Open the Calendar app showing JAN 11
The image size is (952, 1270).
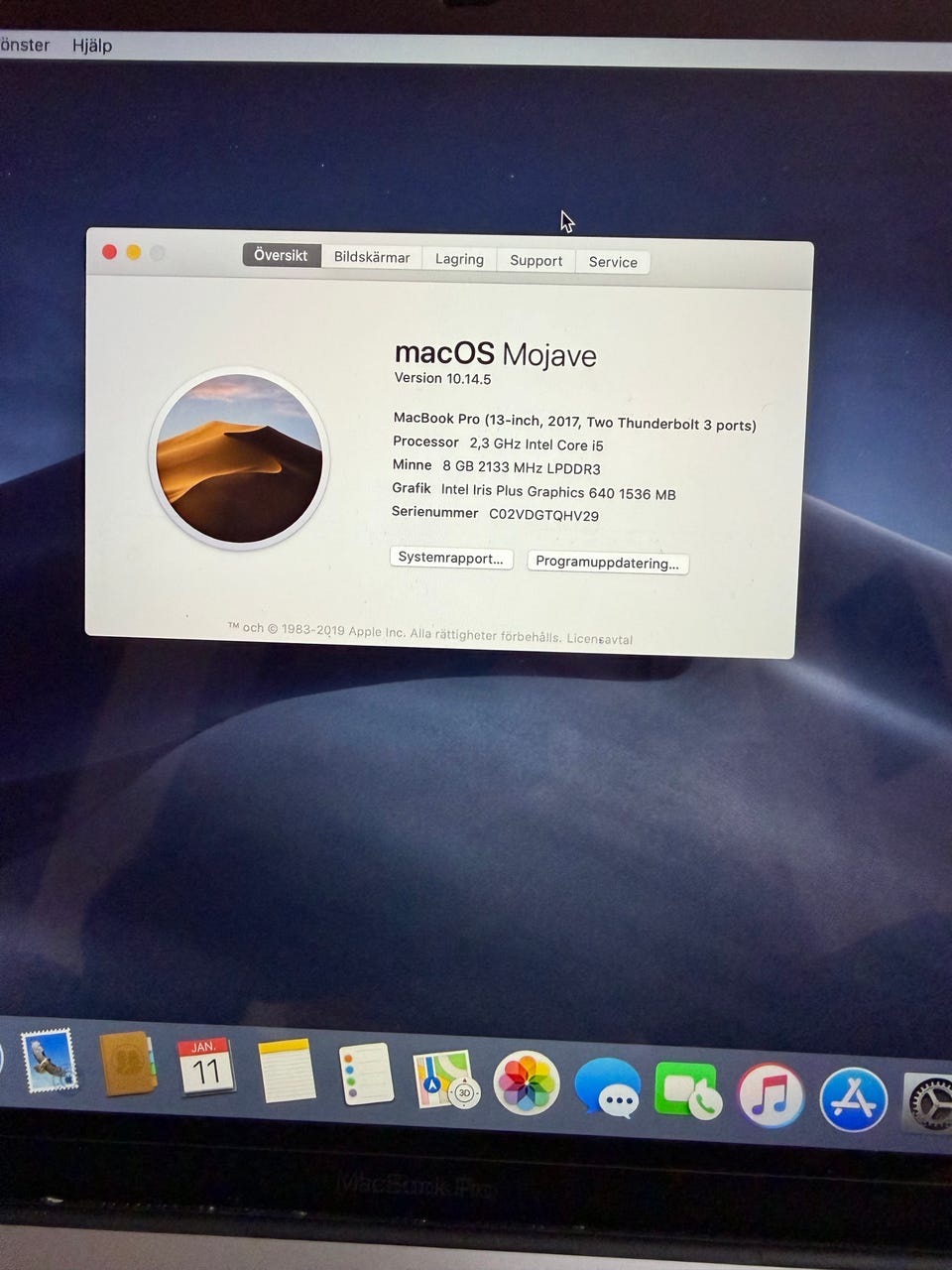pos(205,1068)
